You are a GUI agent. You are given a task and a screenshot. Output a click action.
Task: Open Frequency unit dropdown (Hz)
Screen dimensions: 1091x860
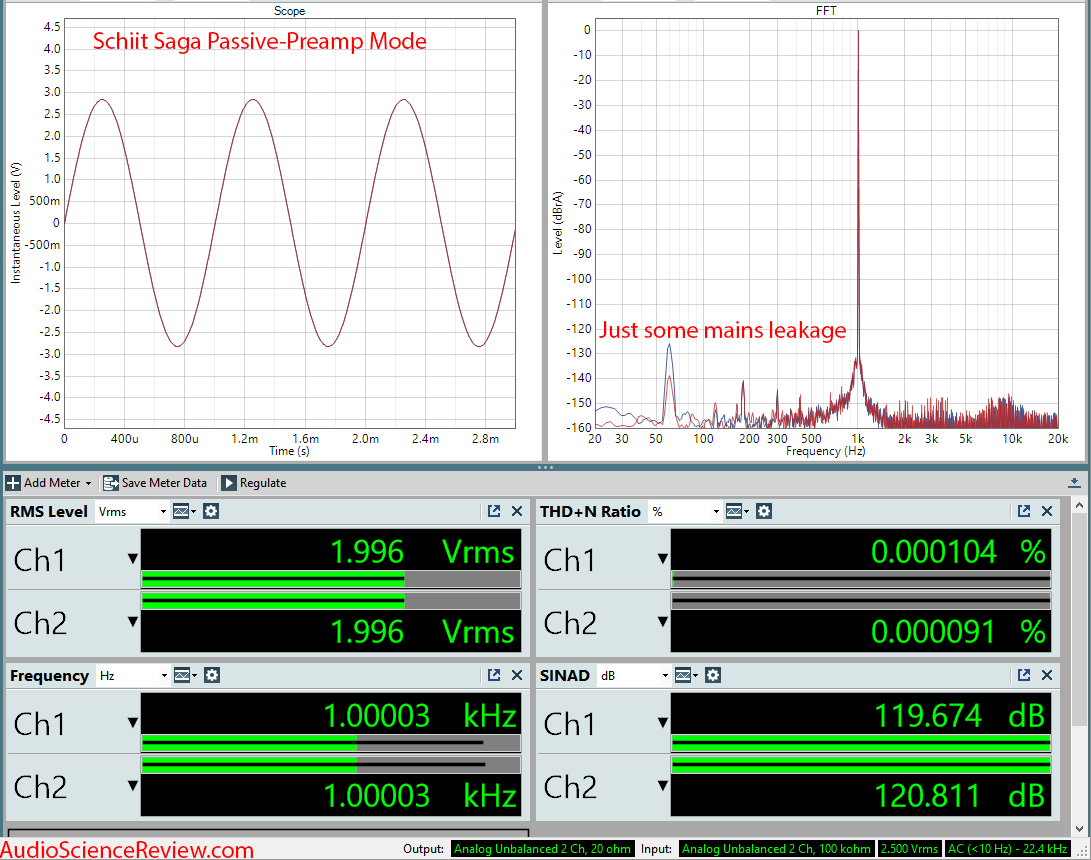(x=133, y=676)
